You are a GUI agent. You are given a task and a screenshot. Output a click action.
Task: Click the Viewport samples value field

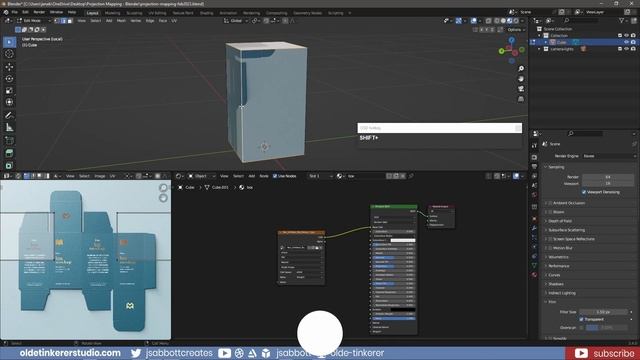(x=608, y=183)
